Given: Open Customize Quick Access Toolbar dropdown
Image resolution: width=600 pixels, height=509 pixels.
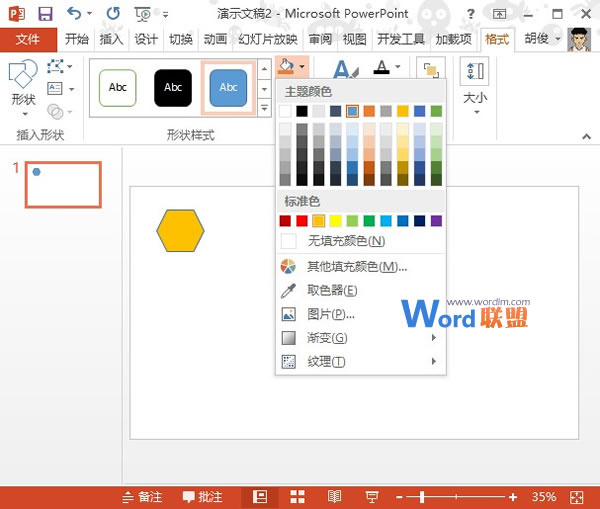Looking at the screenshot, I should tap(166, 15).
